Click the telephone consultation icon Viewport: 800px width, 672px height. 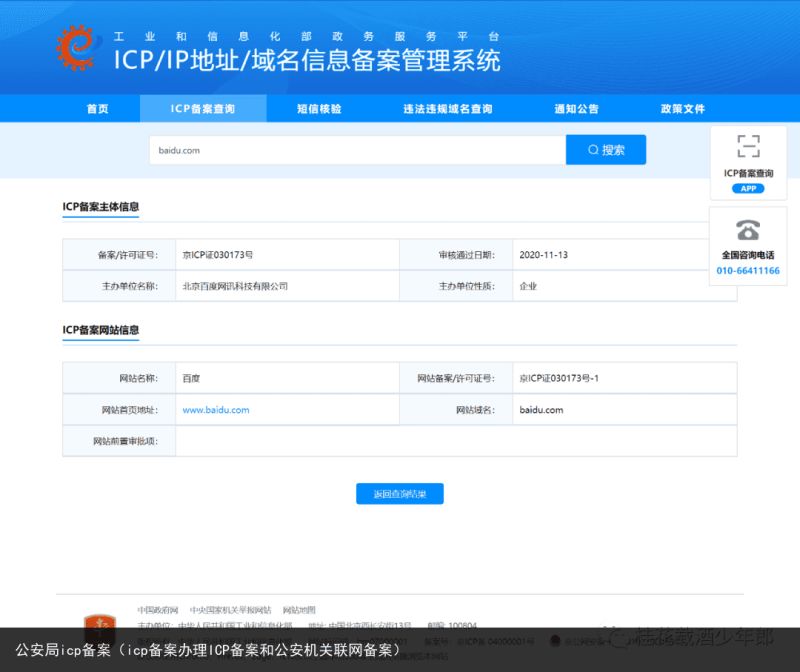[x=748, y=230]
